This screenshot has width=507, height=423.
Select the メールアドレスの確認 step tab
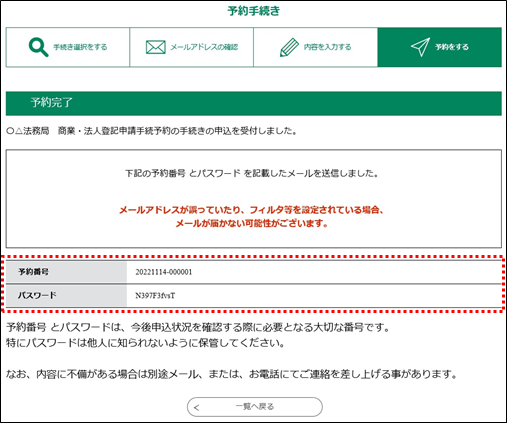coord(192,47)
